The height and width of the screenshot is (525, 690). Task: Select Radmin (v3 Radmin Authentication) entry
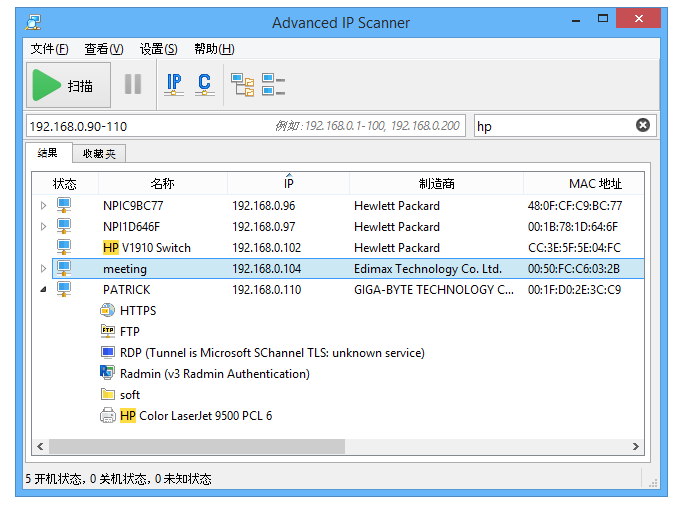[x=215, y=374]
